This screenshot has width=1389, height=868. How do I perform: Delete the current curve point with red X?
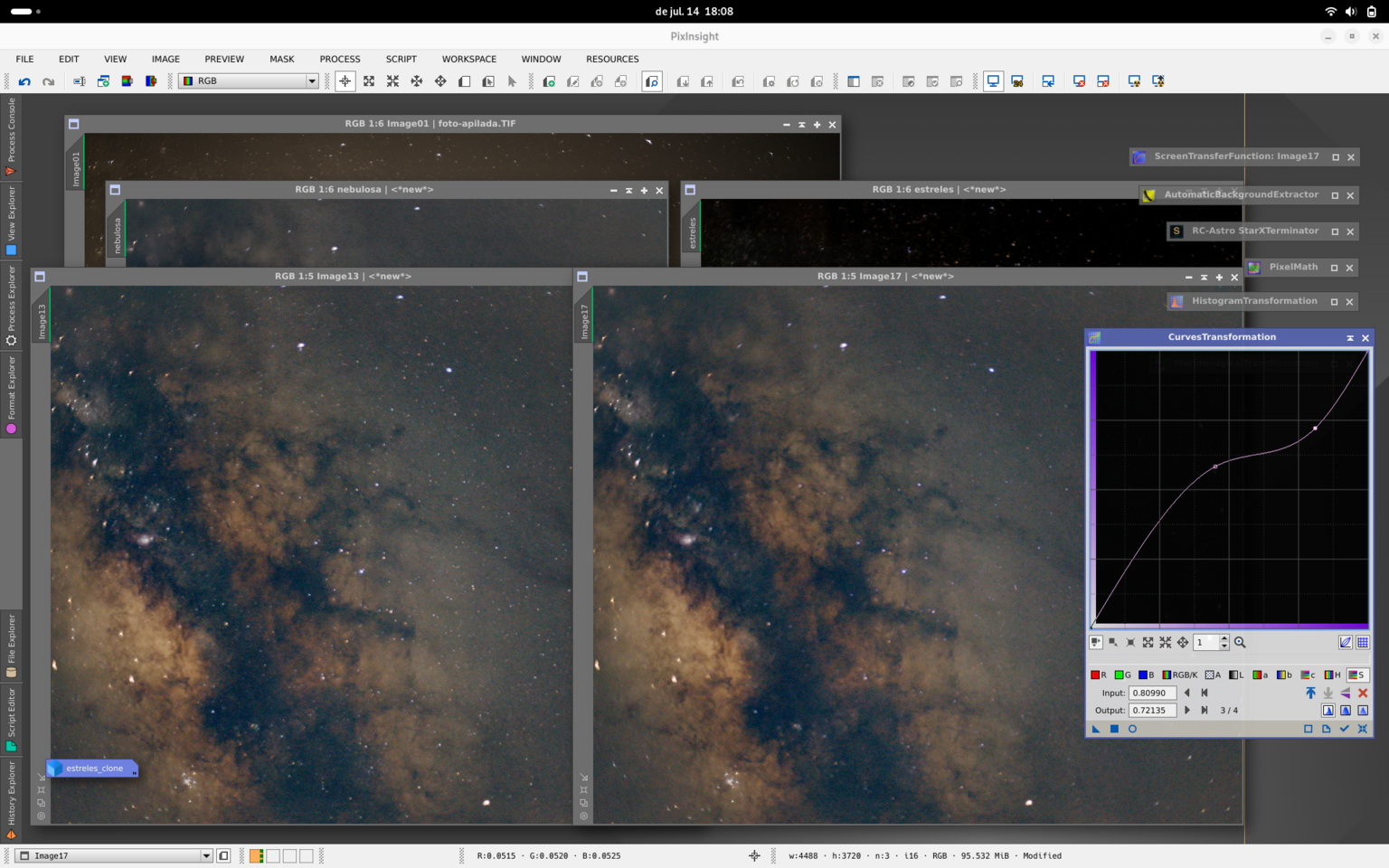click(1363, 693)
